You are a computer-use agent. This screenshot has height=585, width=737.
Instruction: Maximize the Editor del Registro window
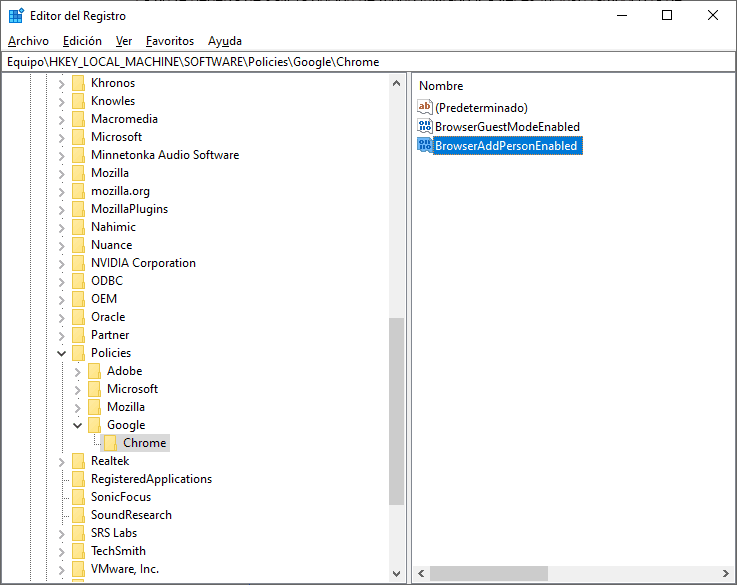[x=666, y=16]
